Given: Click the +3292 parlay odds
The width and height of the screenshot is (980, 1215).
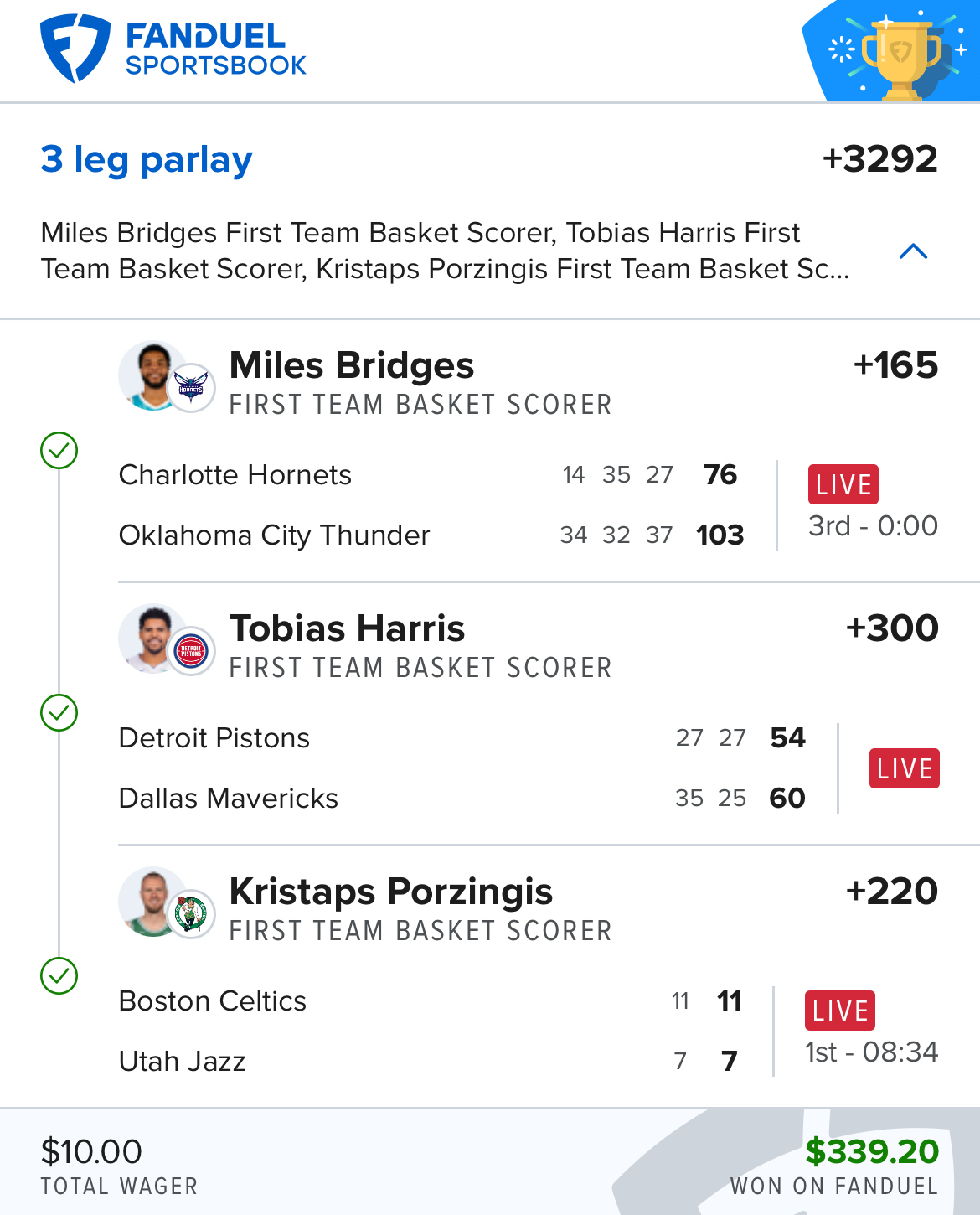Looking at the screenshot, I should pos(880,159).
